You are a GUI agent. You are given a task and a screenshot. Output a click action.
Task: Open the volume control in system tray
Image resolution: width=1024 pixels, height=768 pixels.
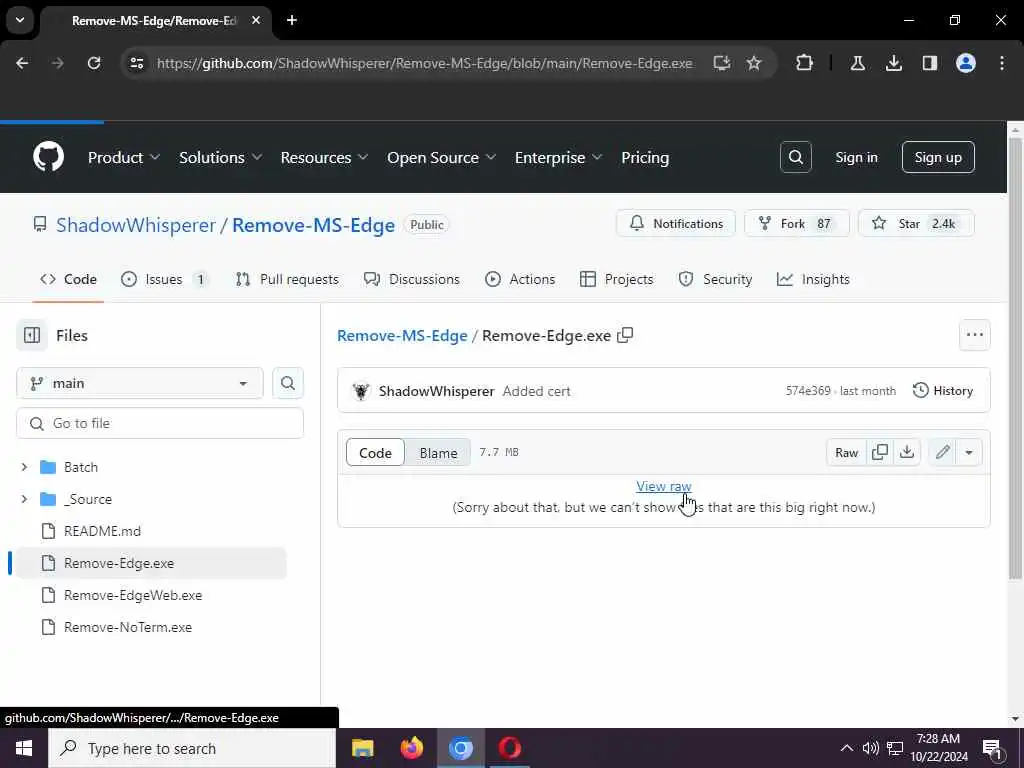click(x=870, y=748)
